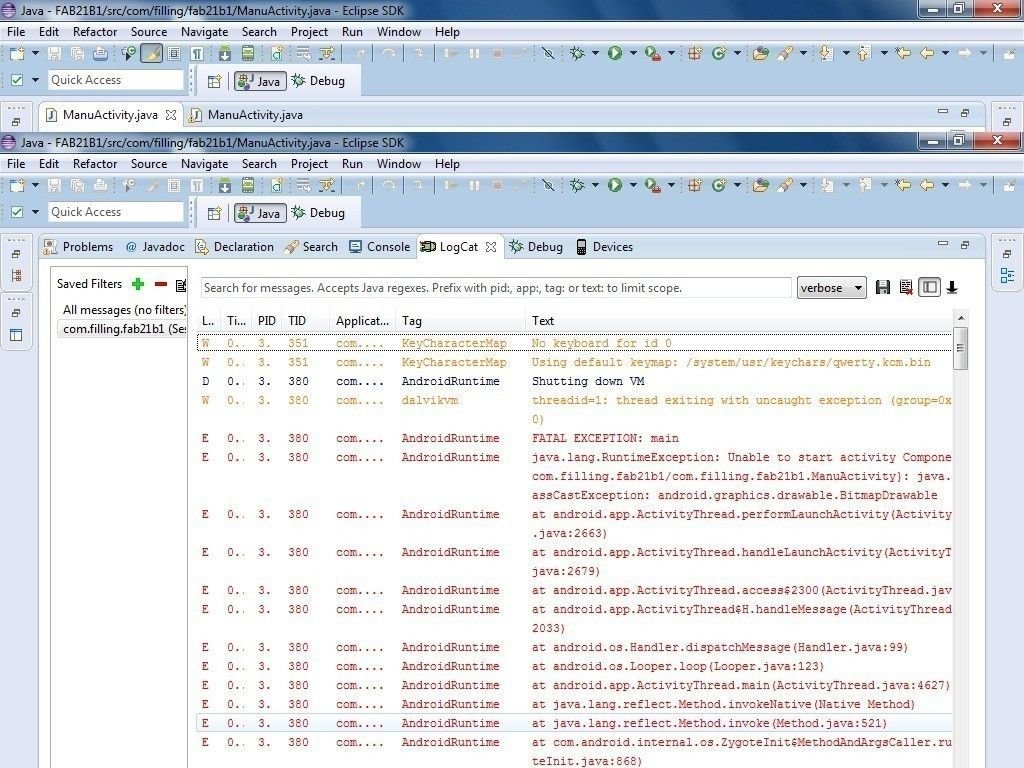The image size is (1024, 768).
Task: Save the LogCat log to a file
Action: [883, 287]
